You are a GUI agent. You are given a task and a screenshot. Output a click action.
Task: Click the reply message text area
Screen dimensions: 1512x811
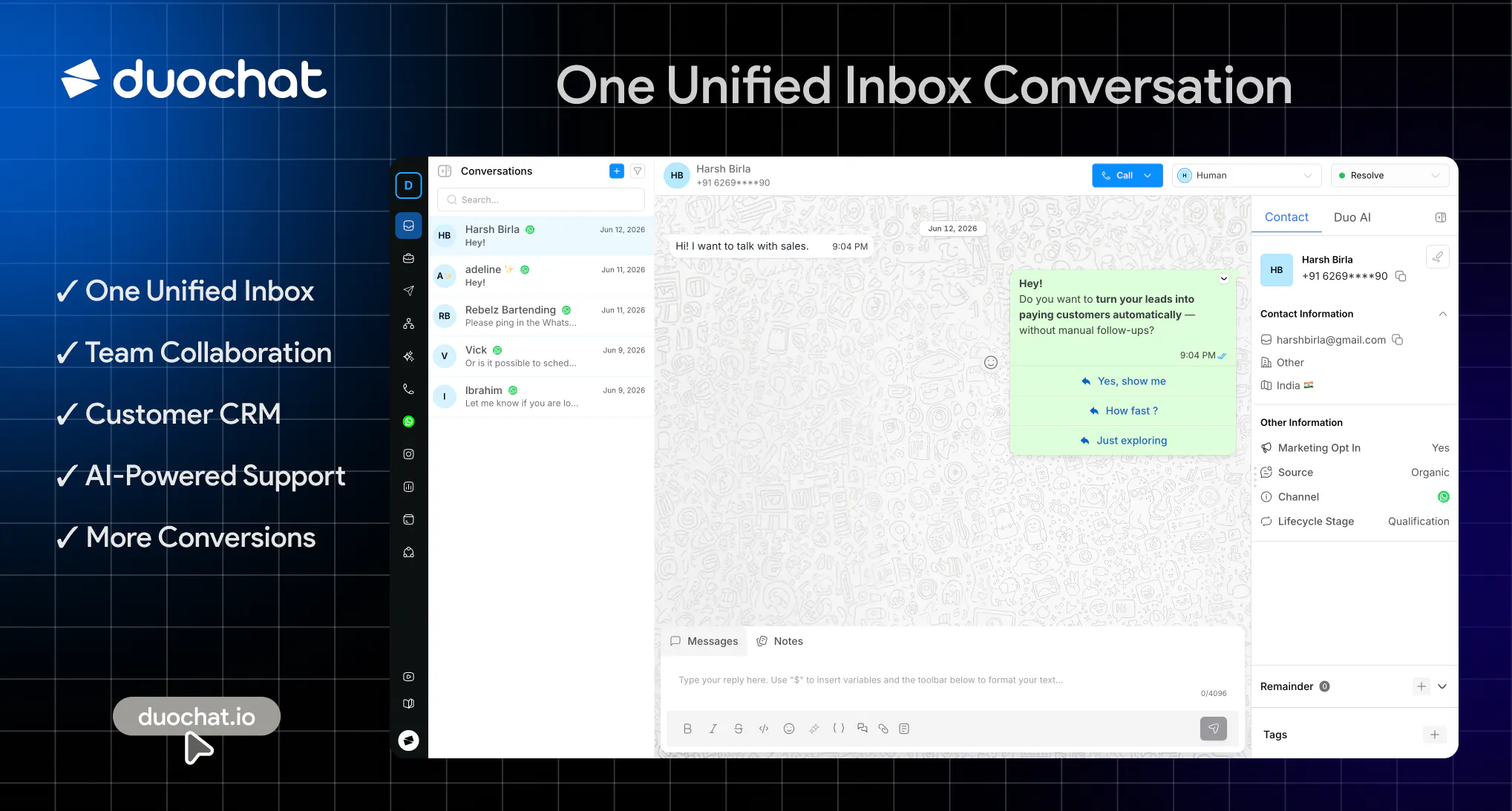tap(952, 680)
